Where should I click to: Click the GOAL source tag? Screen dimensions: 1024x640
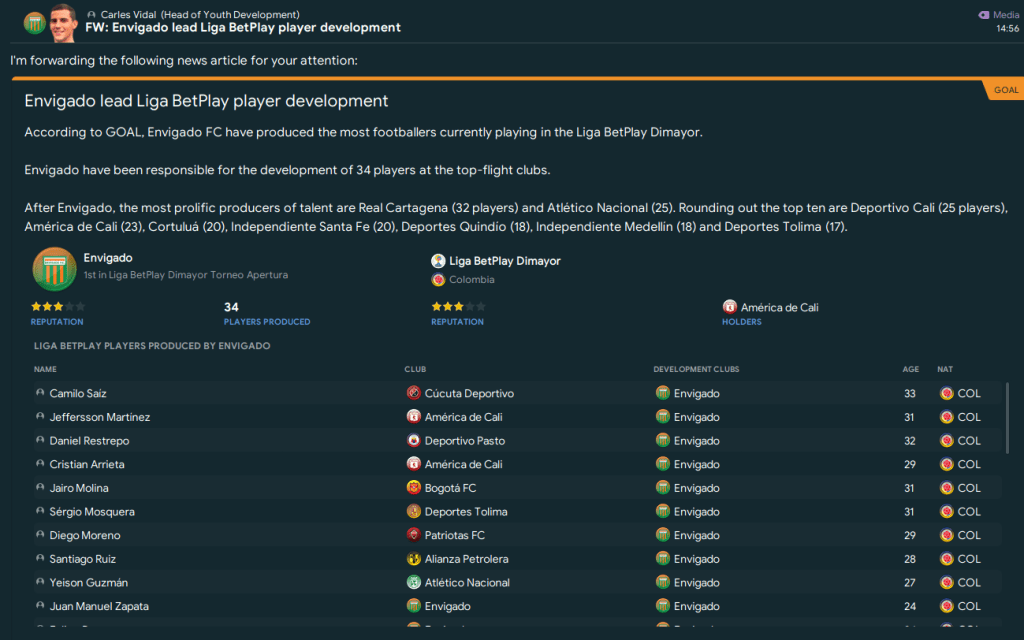pyautogui.click(x=1005, y=90)
